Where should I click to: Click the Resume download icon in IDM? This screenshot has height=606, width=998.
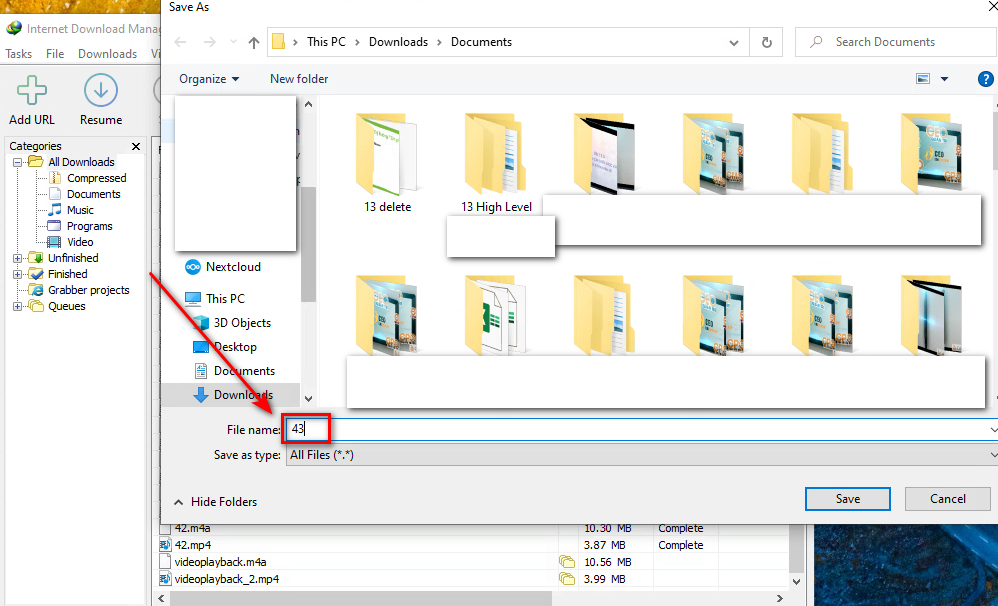click(x=101, y=90)
